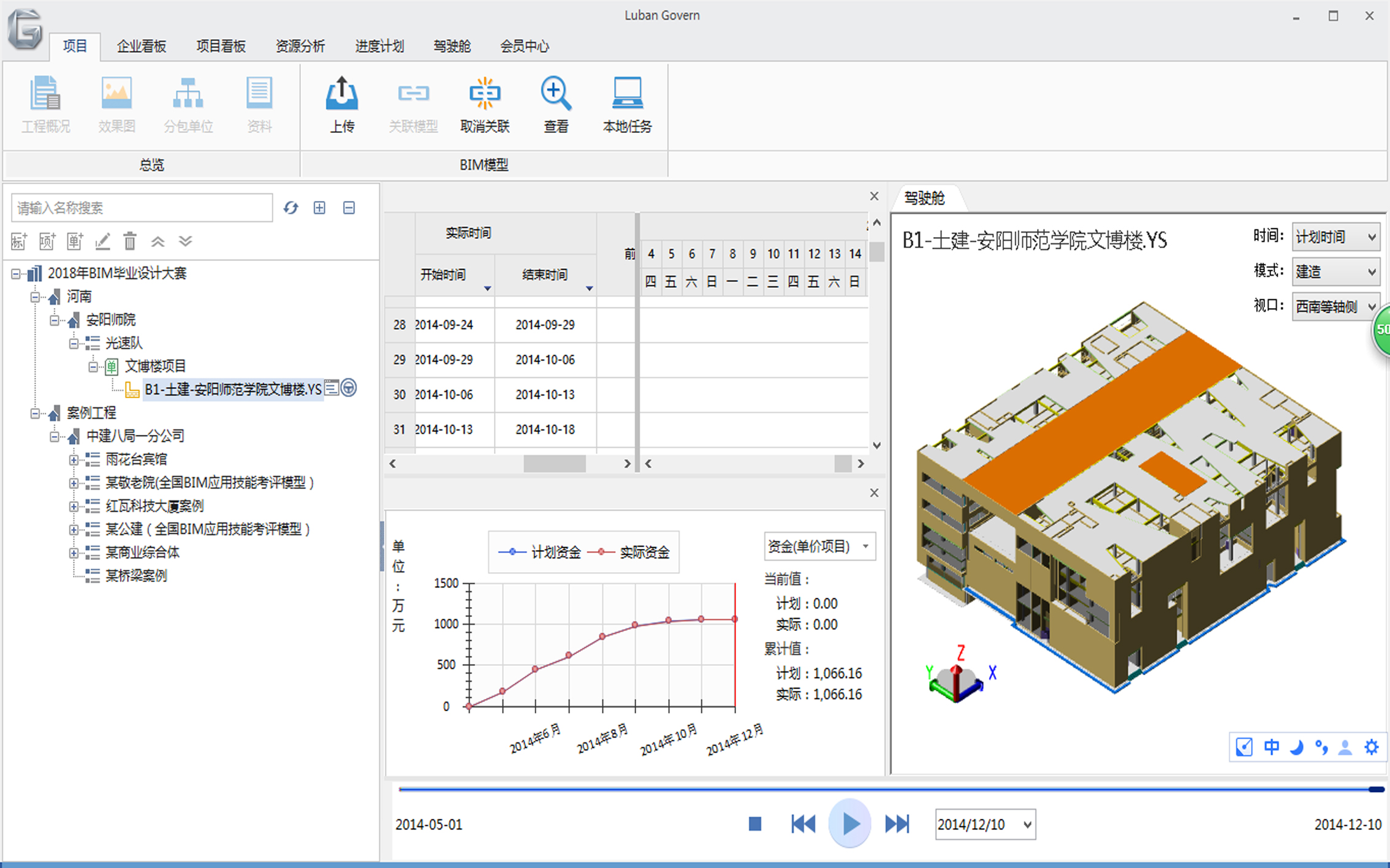1390x868 pixels.
Task: Open the 2014/12/10 date dropdown
Action: click(x=985, y=825)
